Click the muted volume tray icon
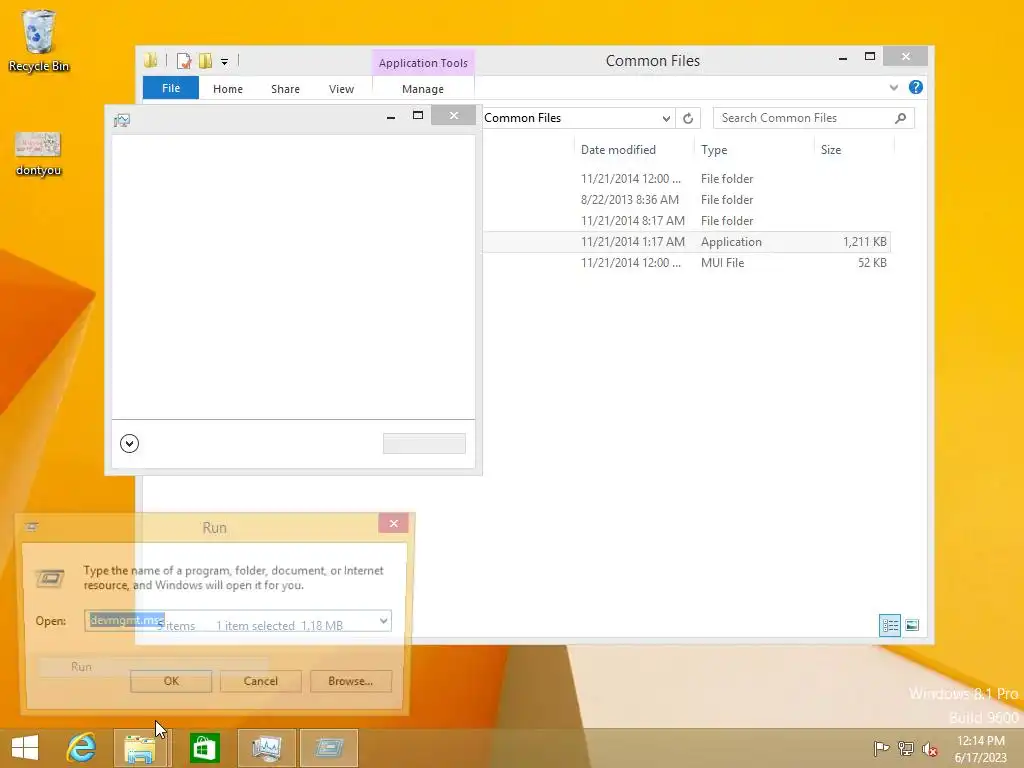The image size is (1024, 768). [x=930, y=748]
